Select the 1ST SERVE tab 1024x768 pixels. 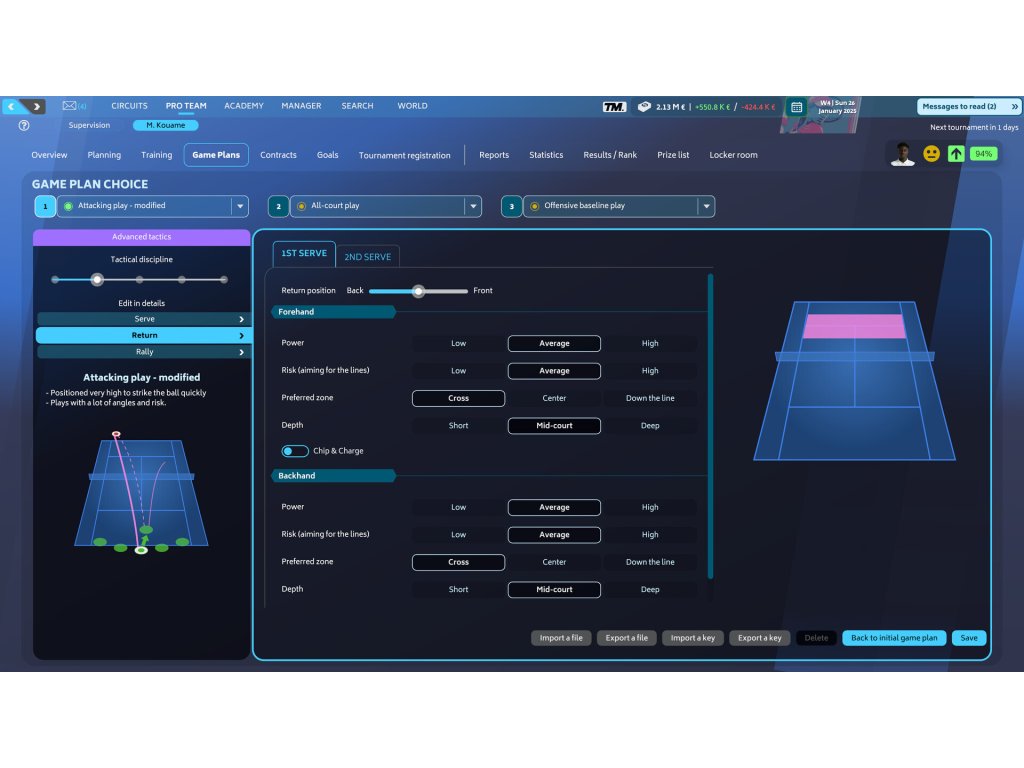(304, 253)
